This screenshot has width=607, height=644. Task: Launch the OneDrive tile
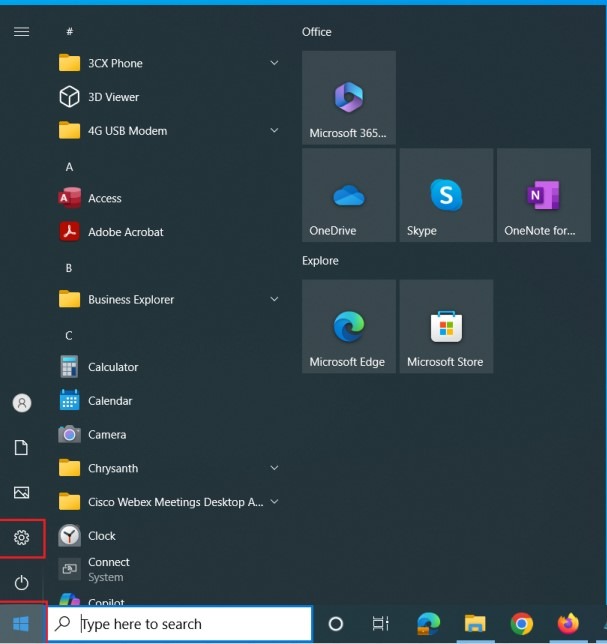tap(348, 196)
